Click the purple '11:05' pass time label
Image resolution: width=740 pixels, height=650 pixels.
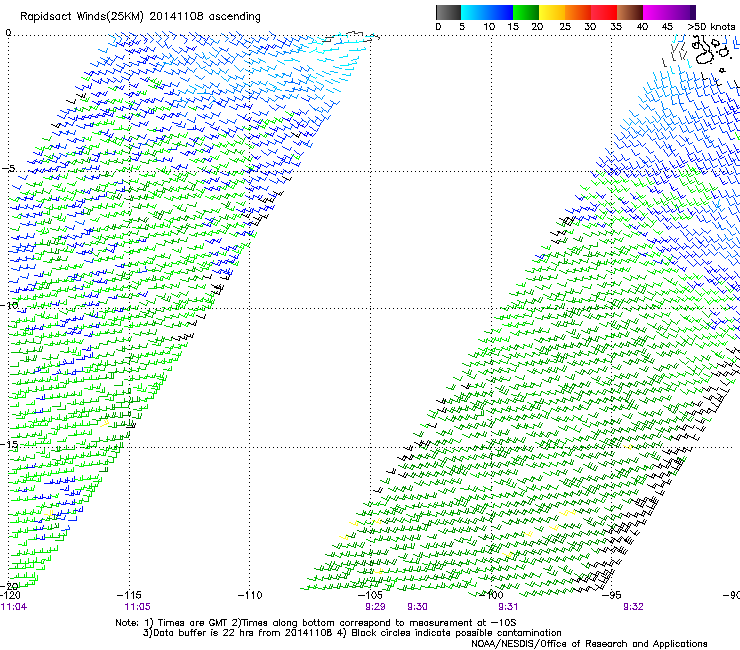click(137, 607)
